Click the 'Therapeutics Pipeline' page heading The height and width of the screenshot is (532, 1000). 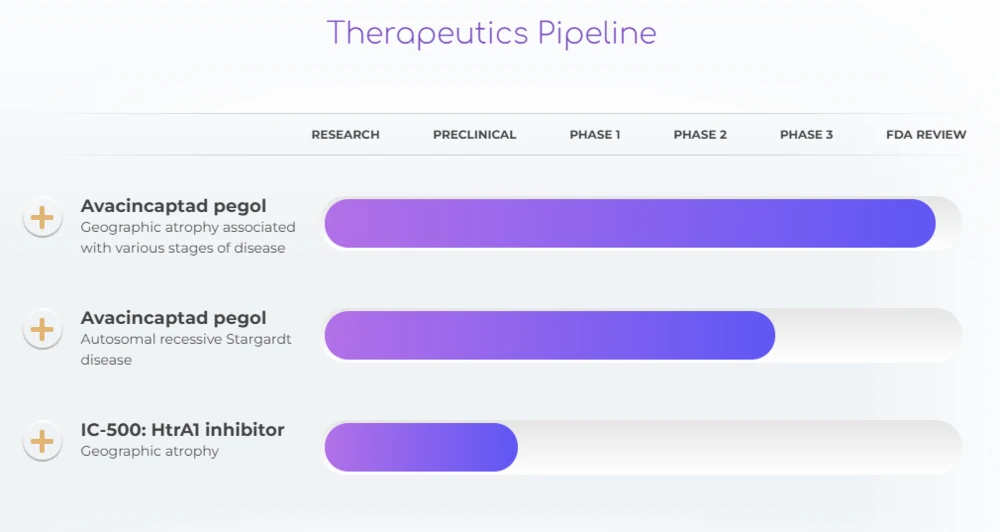point(491,34)
